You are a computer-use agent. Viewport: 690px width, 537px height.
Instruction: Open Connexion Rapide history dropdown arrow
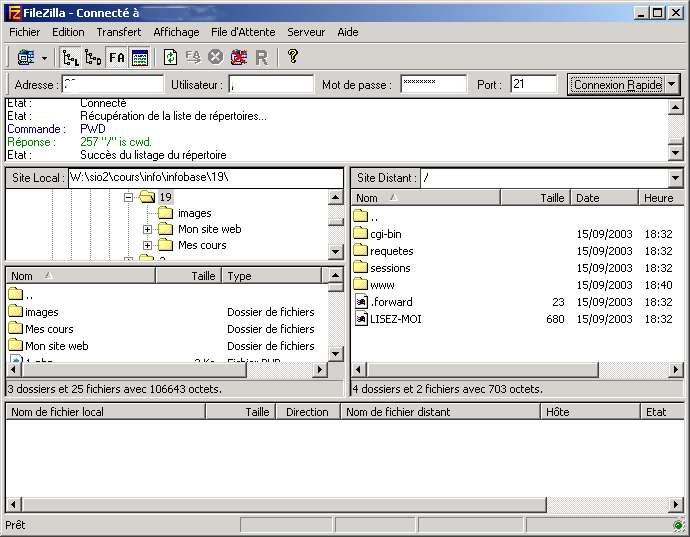[x=672, y=85]
